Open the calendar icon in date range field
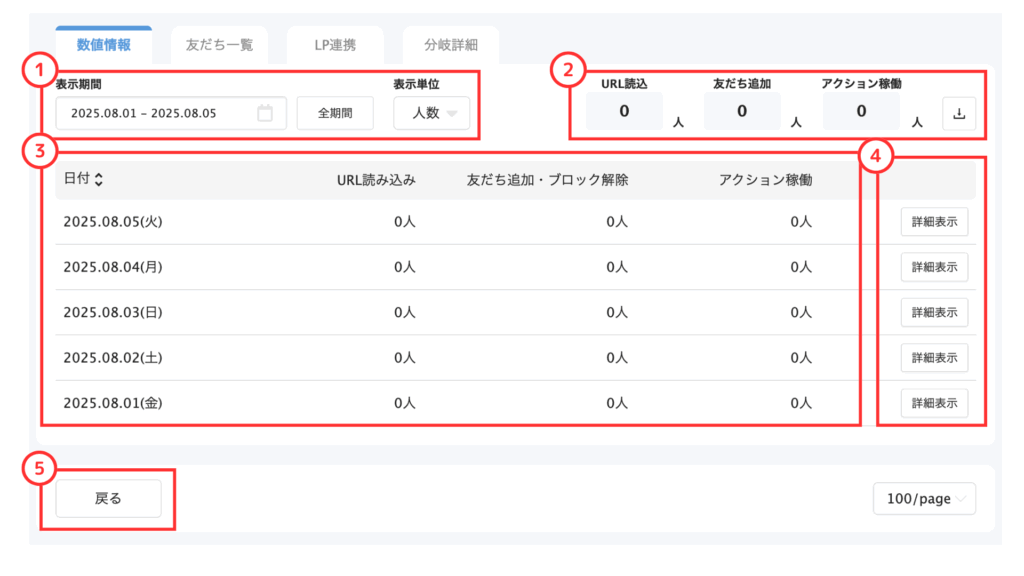Screen dimensions: 1024x576 [264, 113]
